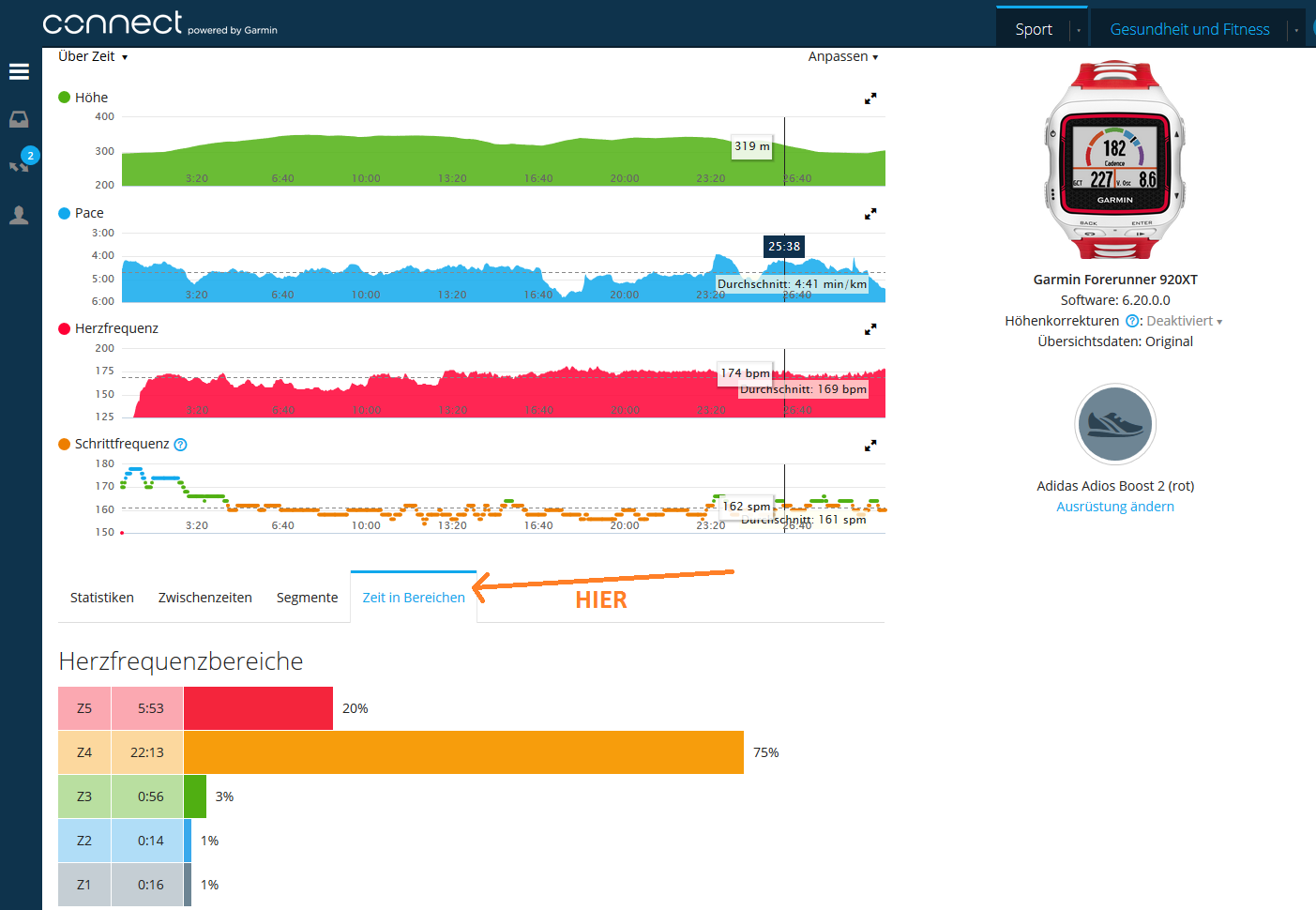This screenshot has height=910, width=1316.
Task: Expand the Schrittfrequenz chart to fullscreen
Action: click(870, 446)
